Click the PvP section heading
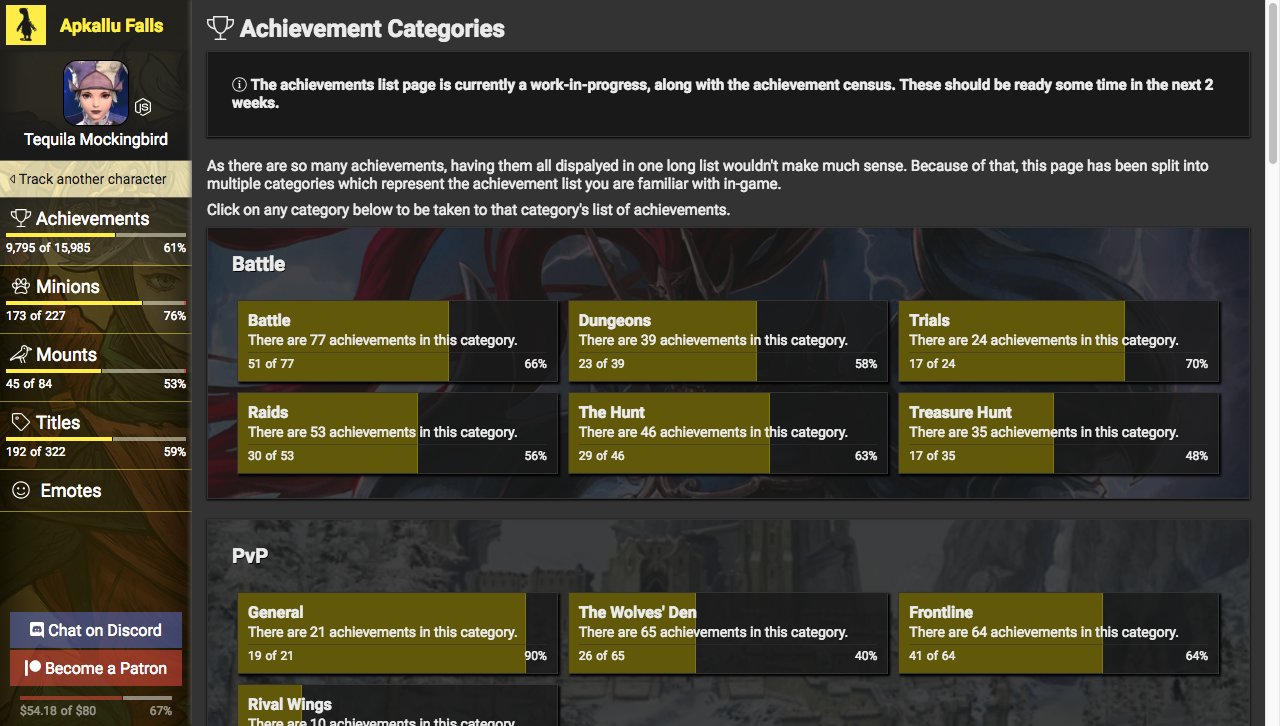This screenshot has width=1280, height=726. (x=250, y=556)
